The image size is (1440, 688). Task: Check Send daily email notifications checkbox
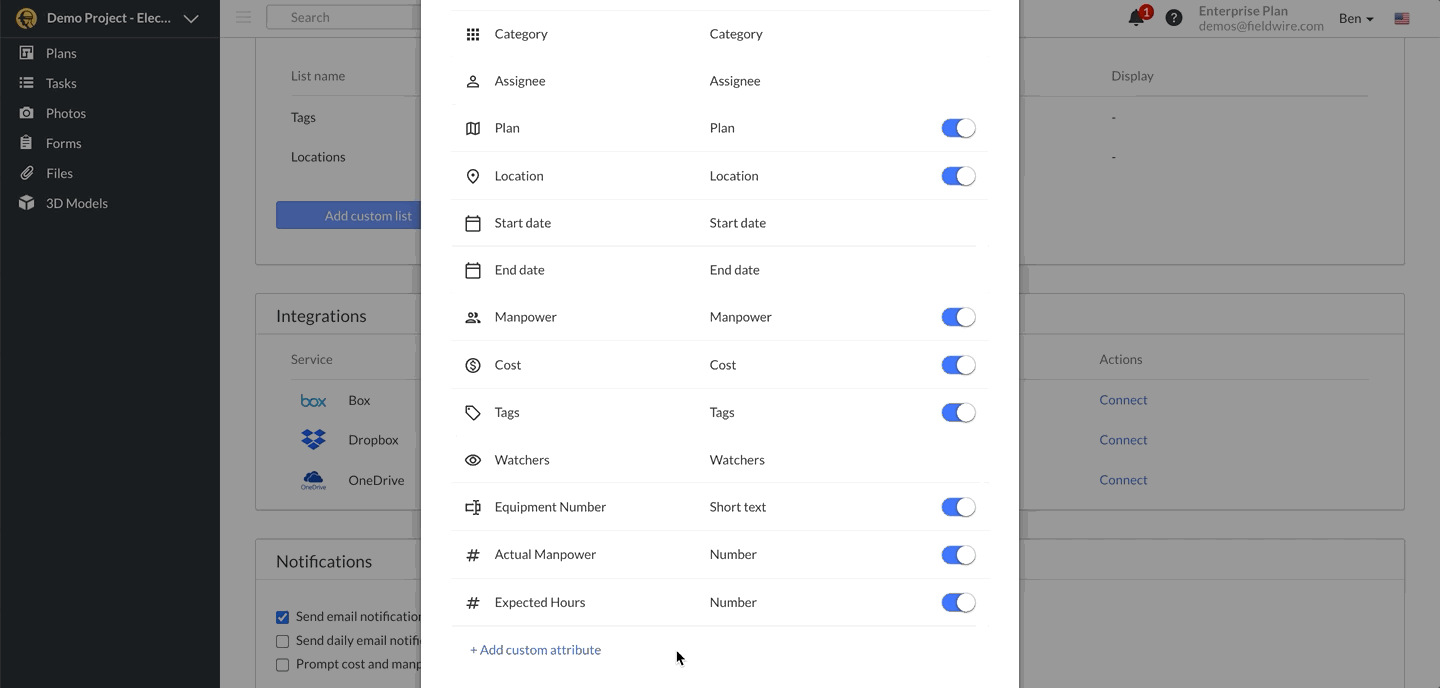[282, 641]
